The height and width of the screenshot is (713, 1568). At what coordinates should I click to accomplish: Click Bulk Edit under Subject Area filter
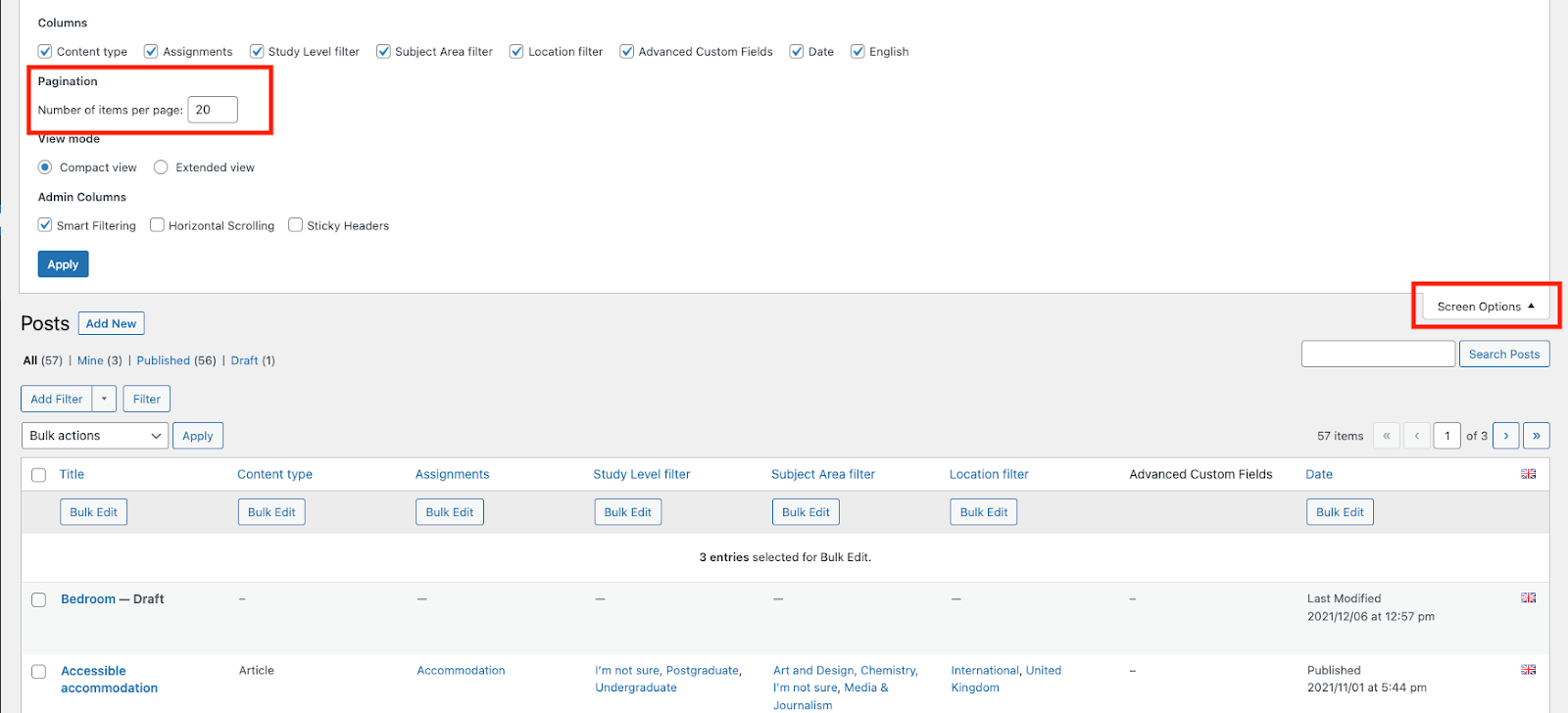(x=807, y=512)
